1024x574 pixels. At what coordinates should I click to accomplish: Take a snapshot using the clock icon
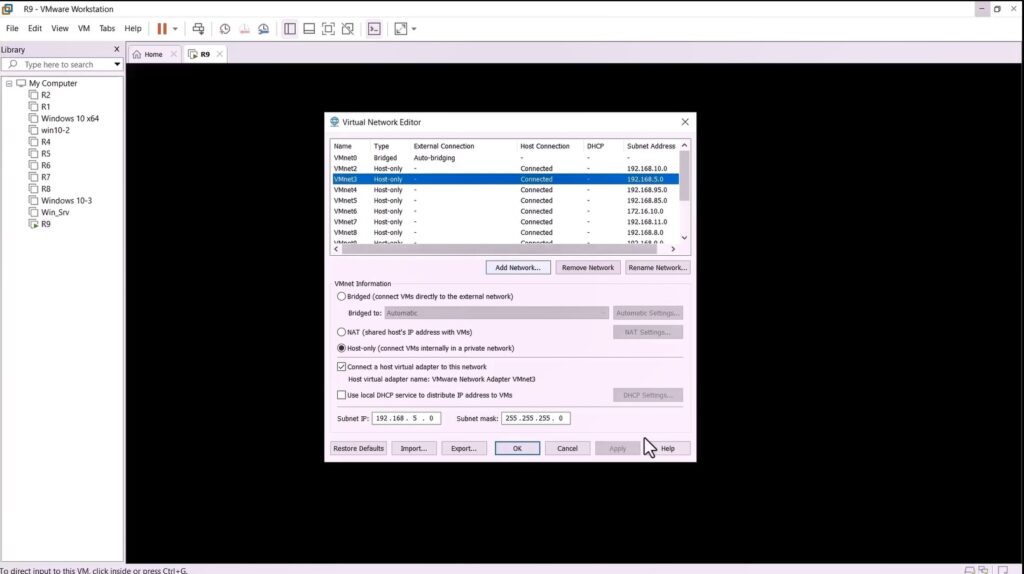pos(225,29)
